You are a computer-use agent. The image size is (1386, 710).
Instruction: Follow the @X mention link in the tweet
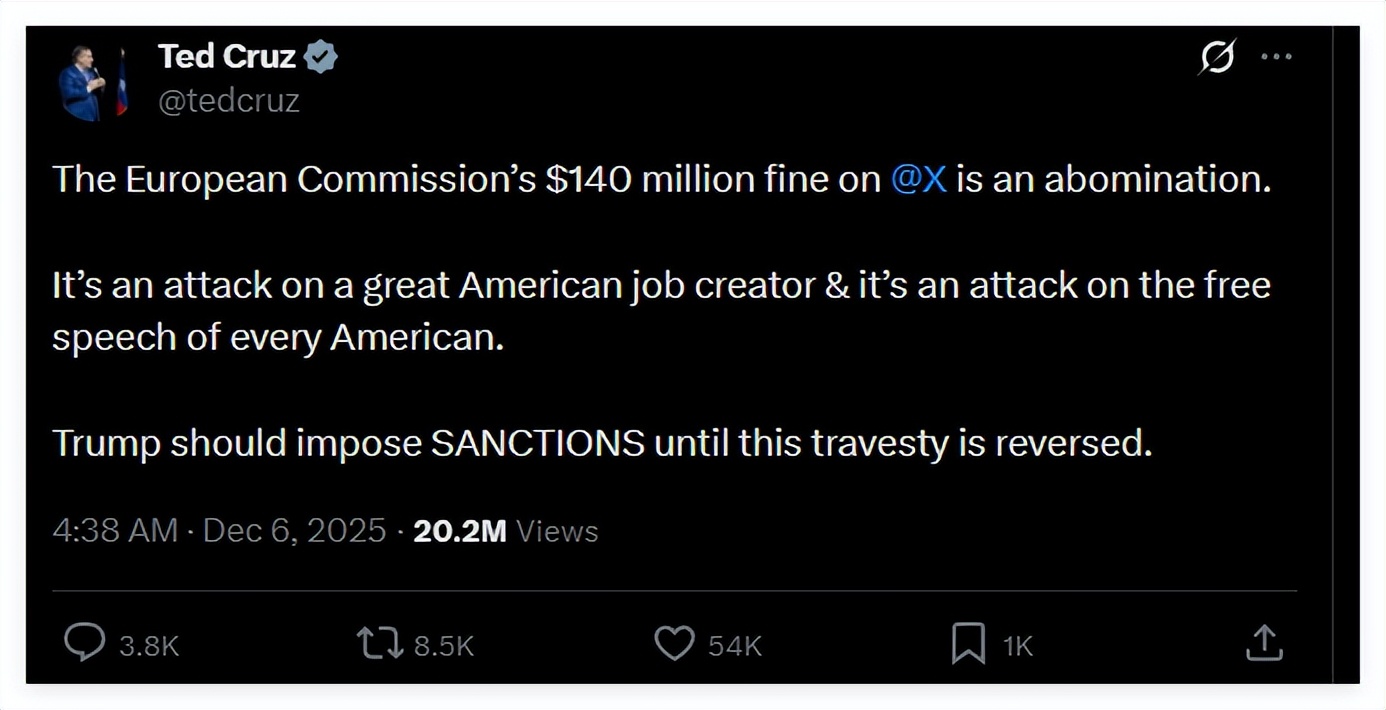(918, 180)
